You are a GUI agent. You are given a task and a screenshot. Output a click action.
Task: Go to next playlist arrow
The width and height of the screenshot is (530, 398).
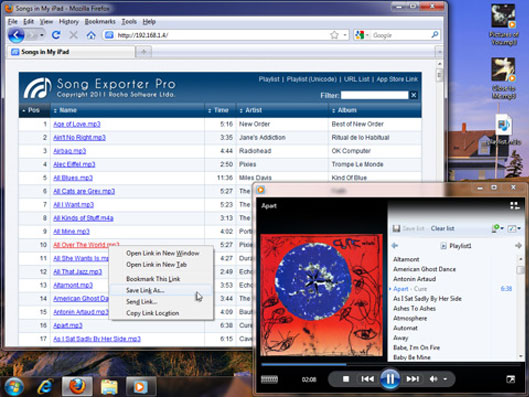coord(518,245)
